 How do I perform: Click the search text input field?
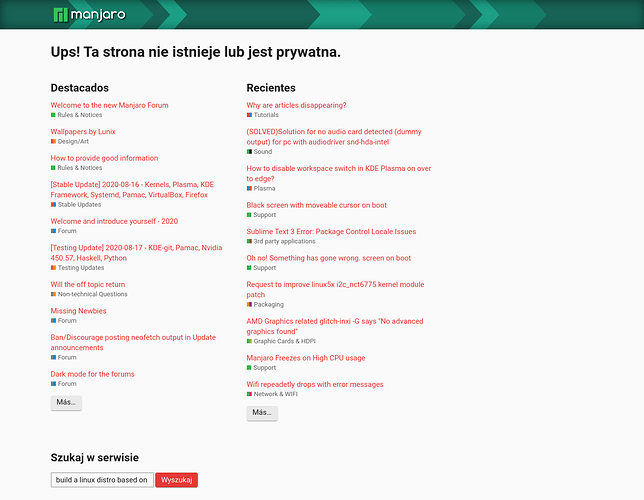pyautogui.click(x=102, y=480)
